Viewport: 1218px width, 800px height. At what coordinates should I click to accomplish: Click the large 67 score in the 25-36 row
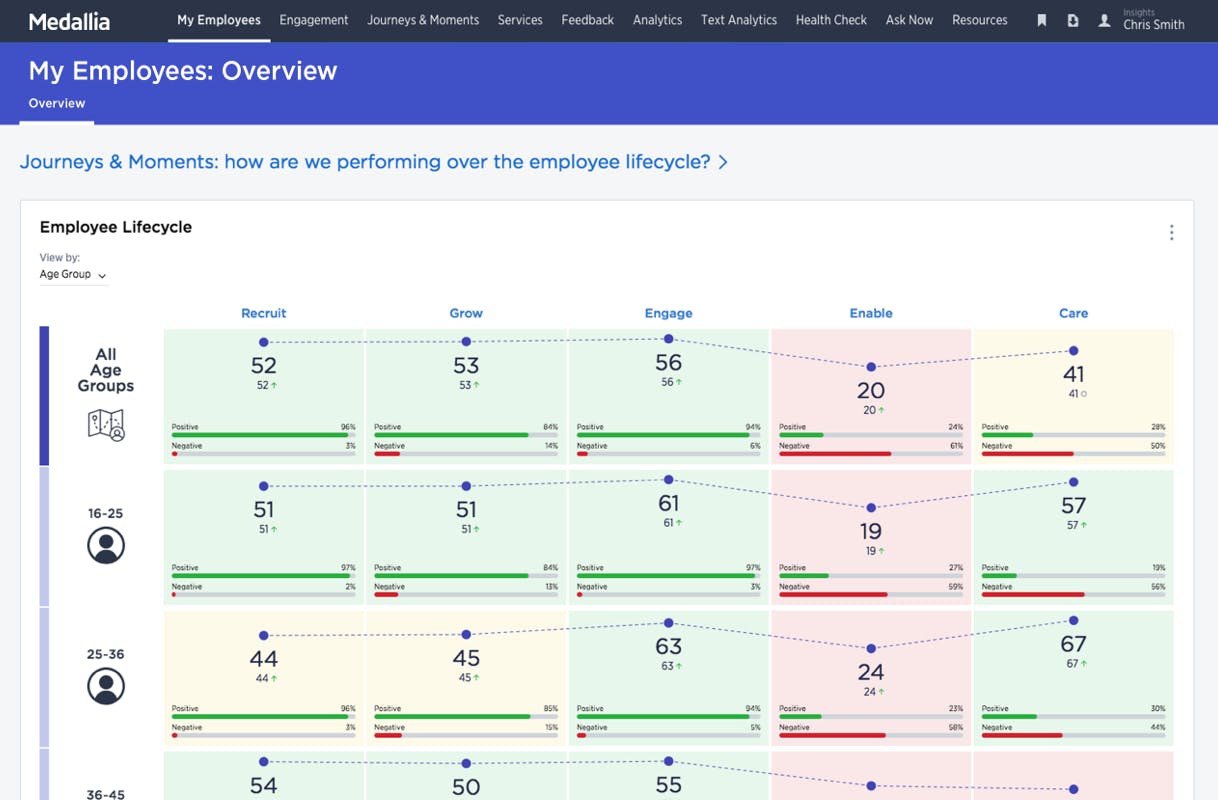click(1073, 645)
